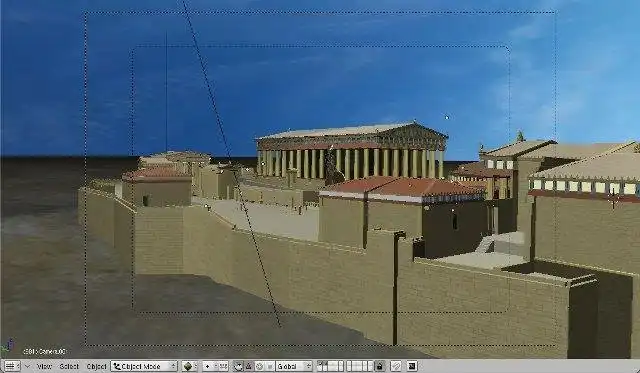Viewport: 640px width, 373px height.
Task: Open the Object menu
Action: (x=96, y=366)
